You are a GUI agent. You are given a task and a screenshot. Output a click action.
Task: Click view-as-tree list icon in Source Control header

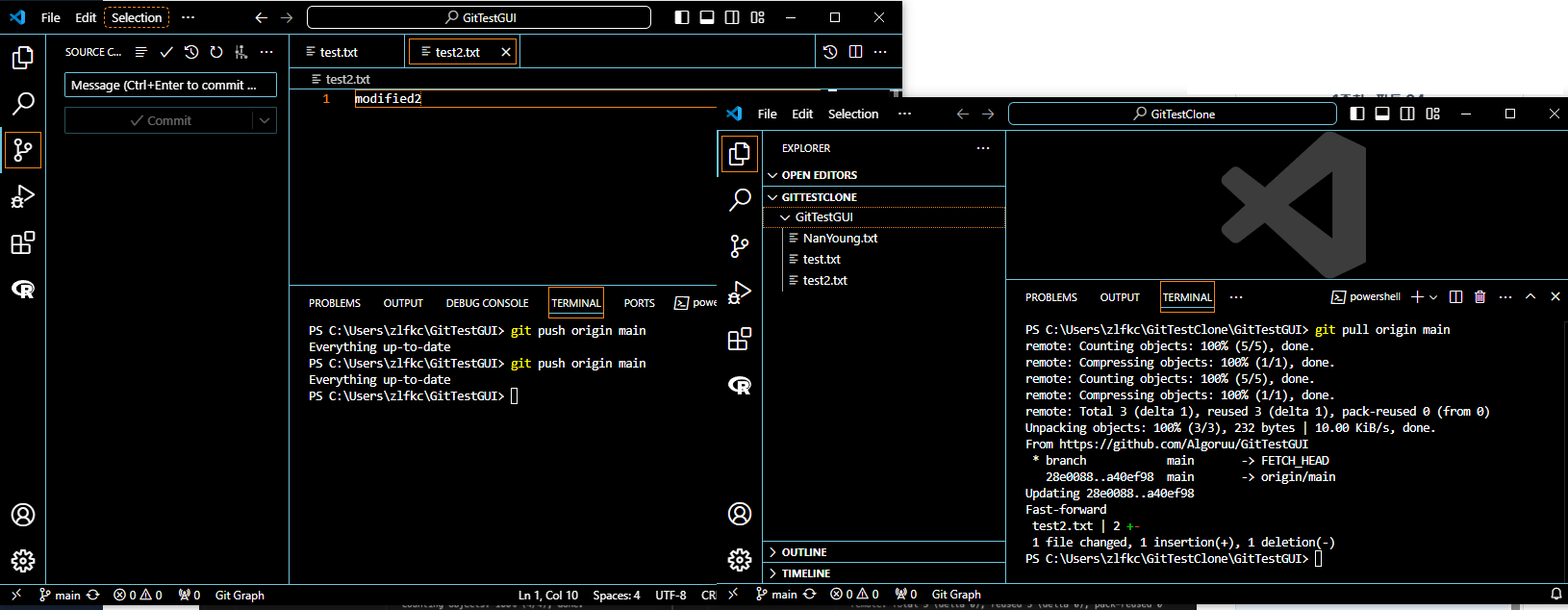coord(141,52)
